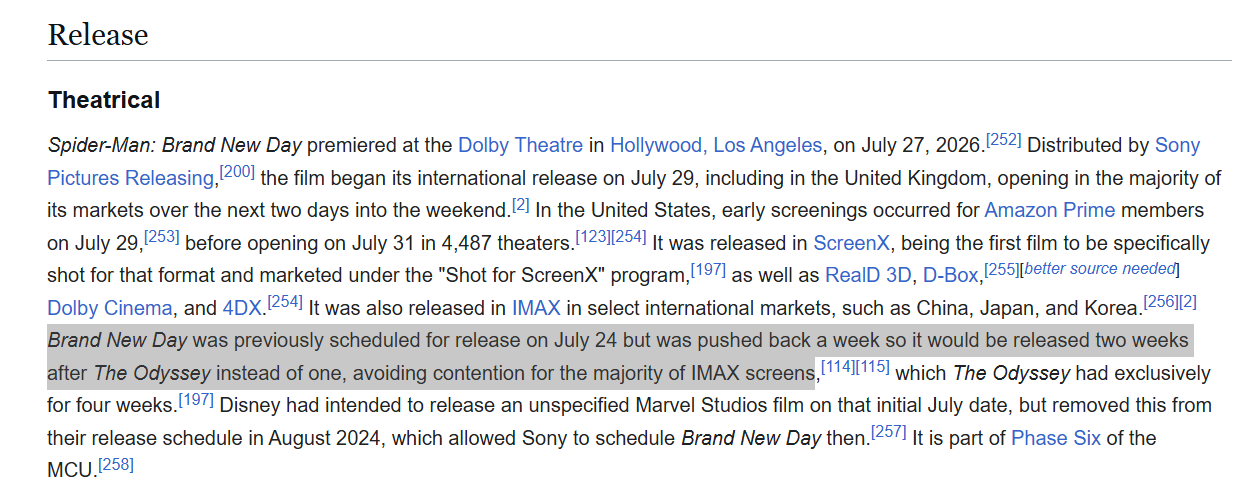This screenshot has height=491, width=1238.
Task: Jump to citation 253
Action: click(x=161, y=237)
